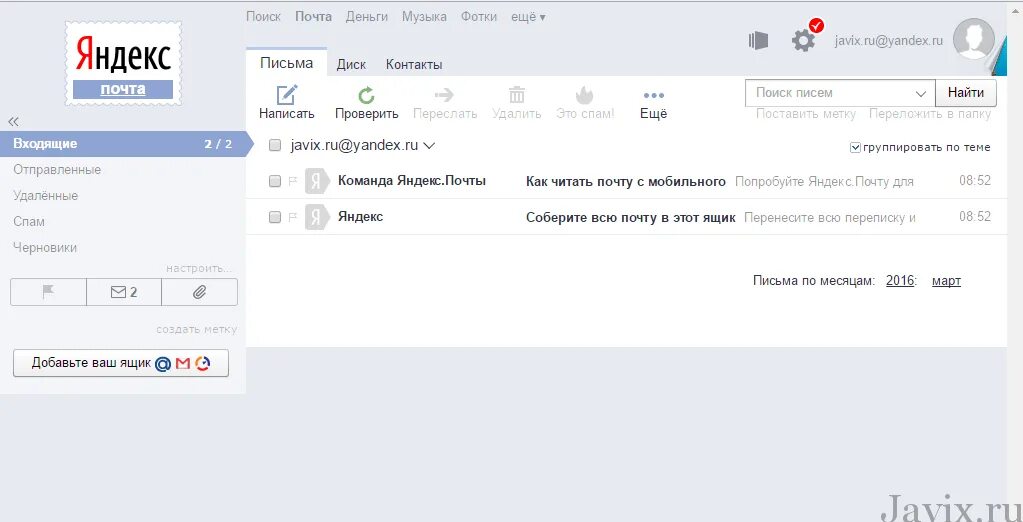
Task: Open the Входящие folder
Action: tap(123, 144)
